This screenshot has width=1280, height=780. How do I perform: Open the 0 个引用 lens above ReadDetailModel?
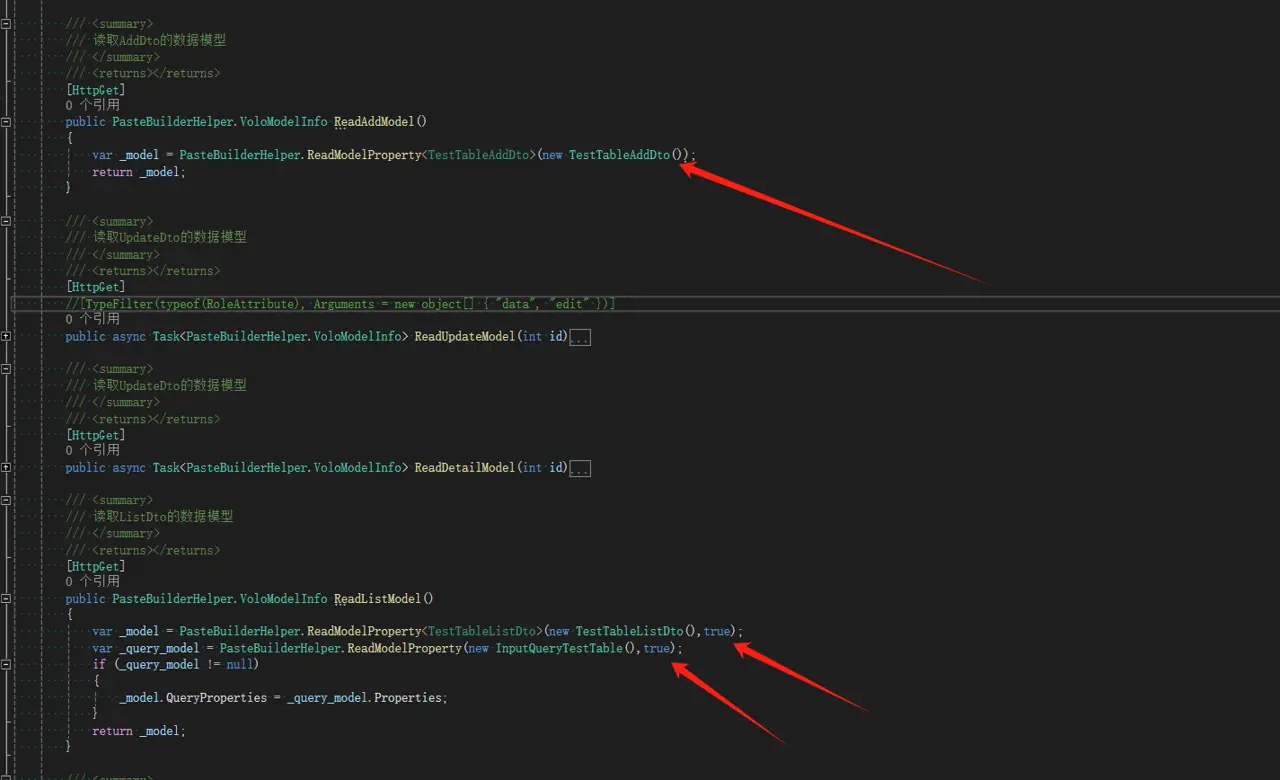(x=93, y=450)
